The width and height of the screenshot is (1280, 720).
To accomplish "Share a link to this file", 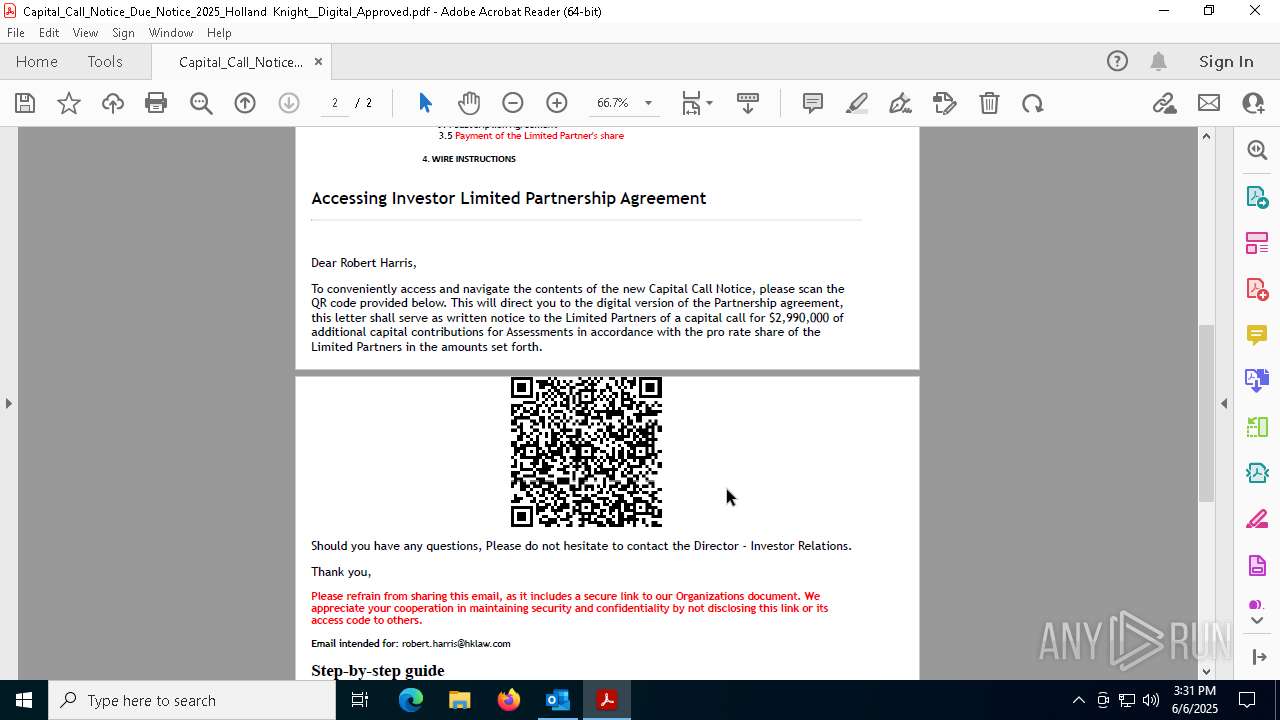I will click(1165, 103).
